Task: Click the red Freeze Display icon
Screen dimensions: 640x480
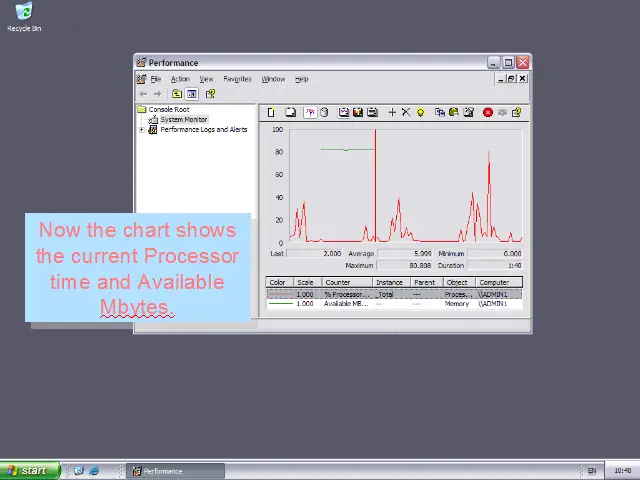Action: [488, 112]
